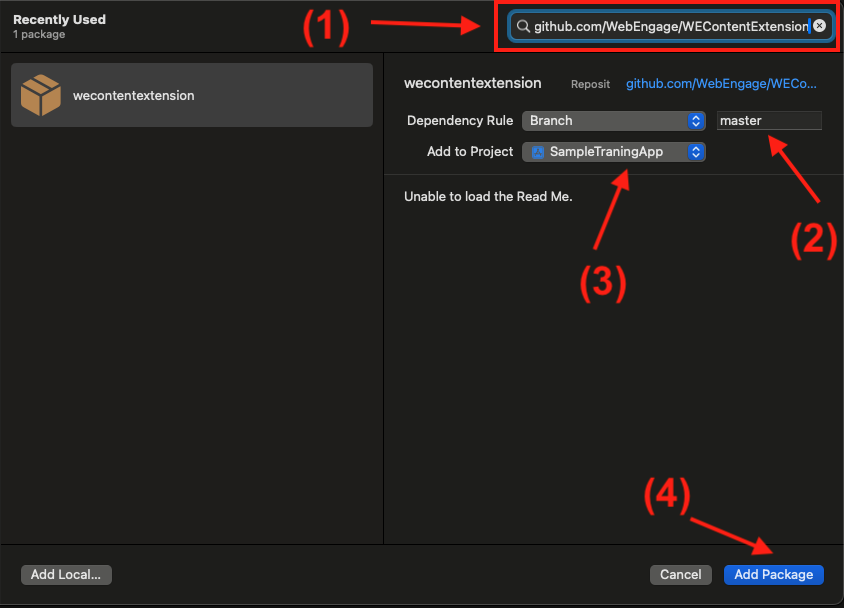The height and width of the screenshot is (608, 844).
Task: Edit the master branch name field
Action: pyautogui.click(x=769, y=121)
